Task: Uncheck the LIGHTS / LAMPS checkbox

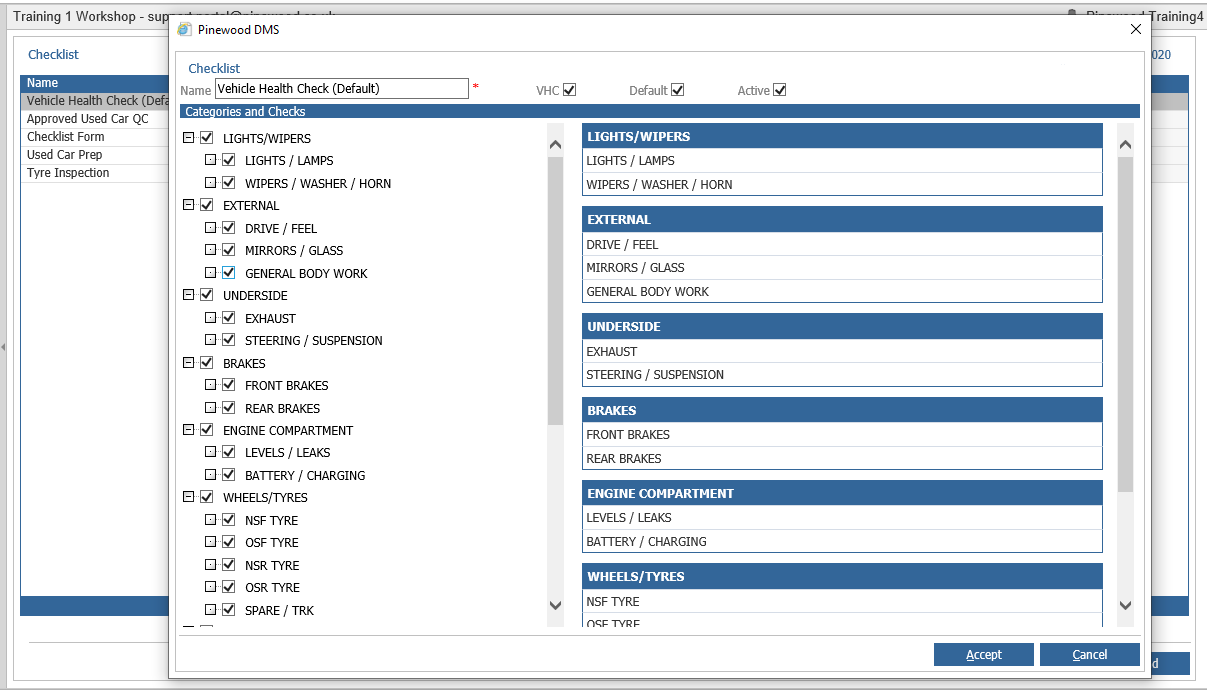Action: pyautogui.click(x=229, y=160)
